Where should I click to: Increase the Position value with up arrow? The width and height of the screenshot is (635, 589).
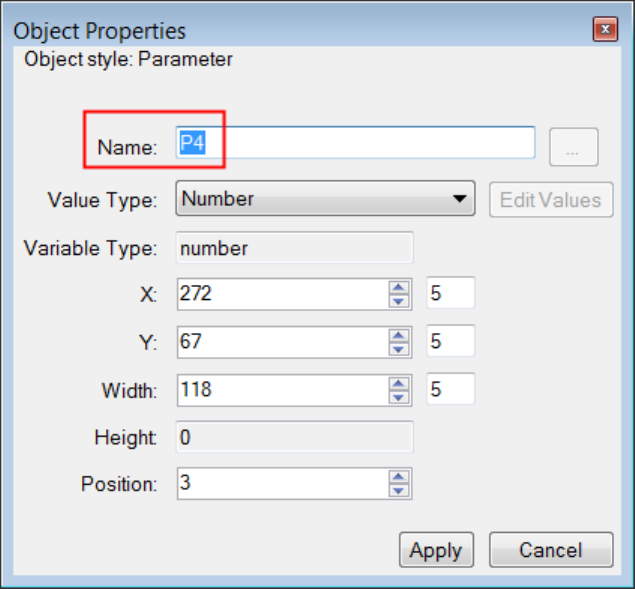click(400, 478)
